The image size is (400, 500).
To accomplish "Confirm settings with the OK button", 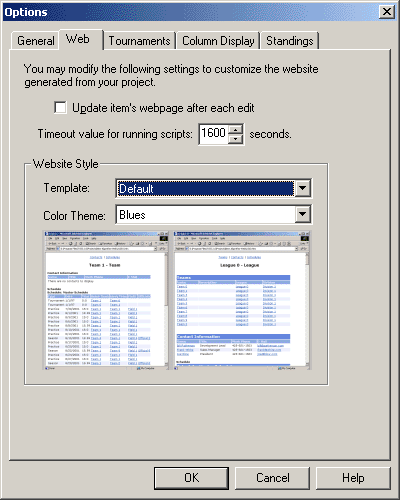I will click(191, 478).
